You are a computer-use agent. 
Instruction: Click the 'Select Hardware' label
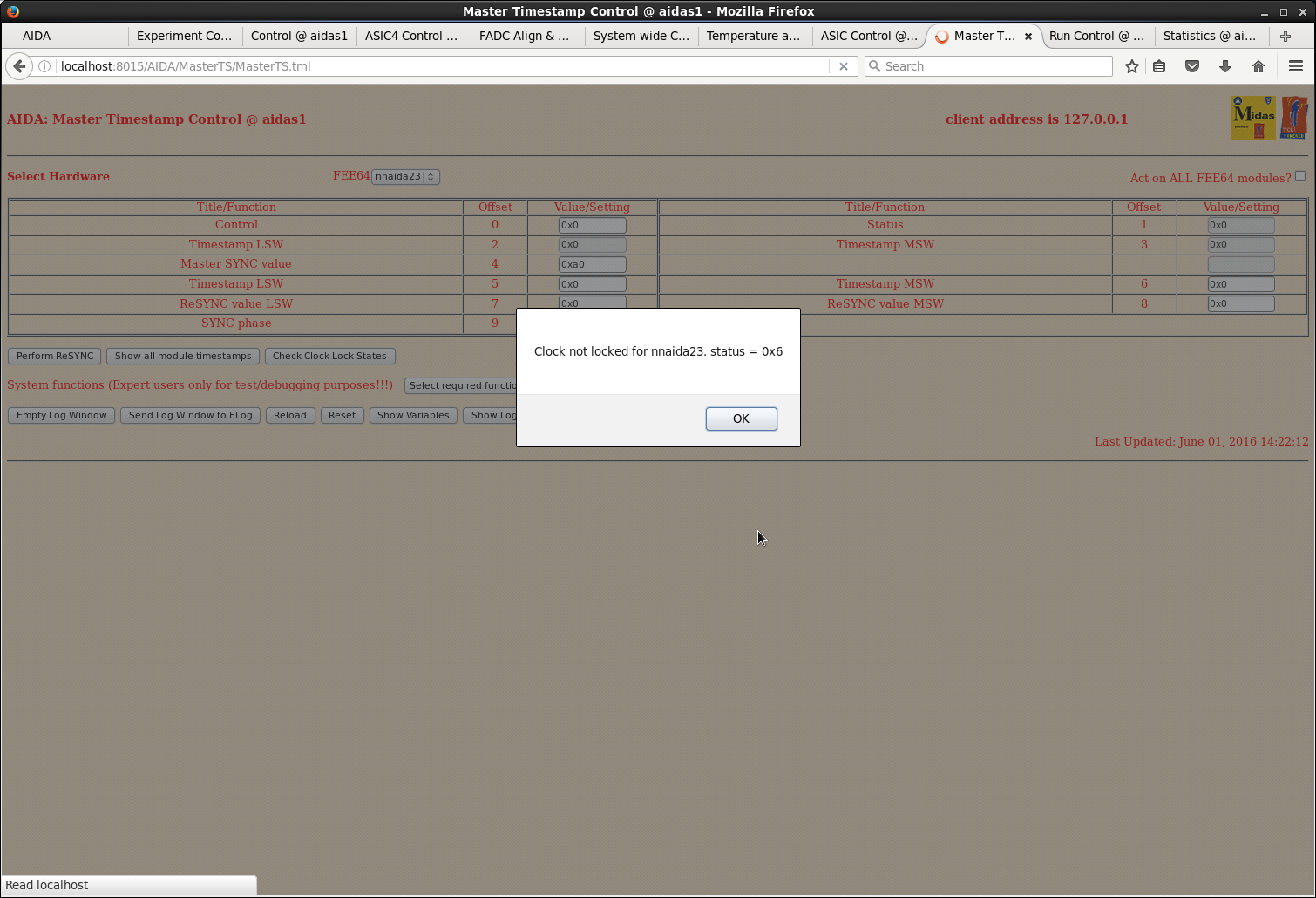click(x=58, y=176)
